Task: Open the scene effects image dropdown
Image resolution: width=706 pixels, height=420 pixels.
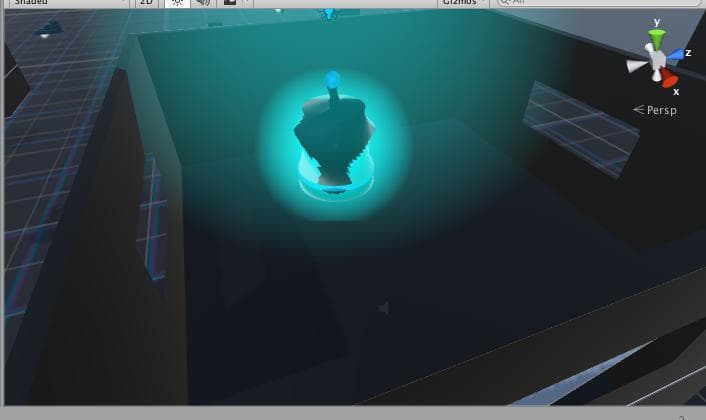Action: tap(235, 3)
